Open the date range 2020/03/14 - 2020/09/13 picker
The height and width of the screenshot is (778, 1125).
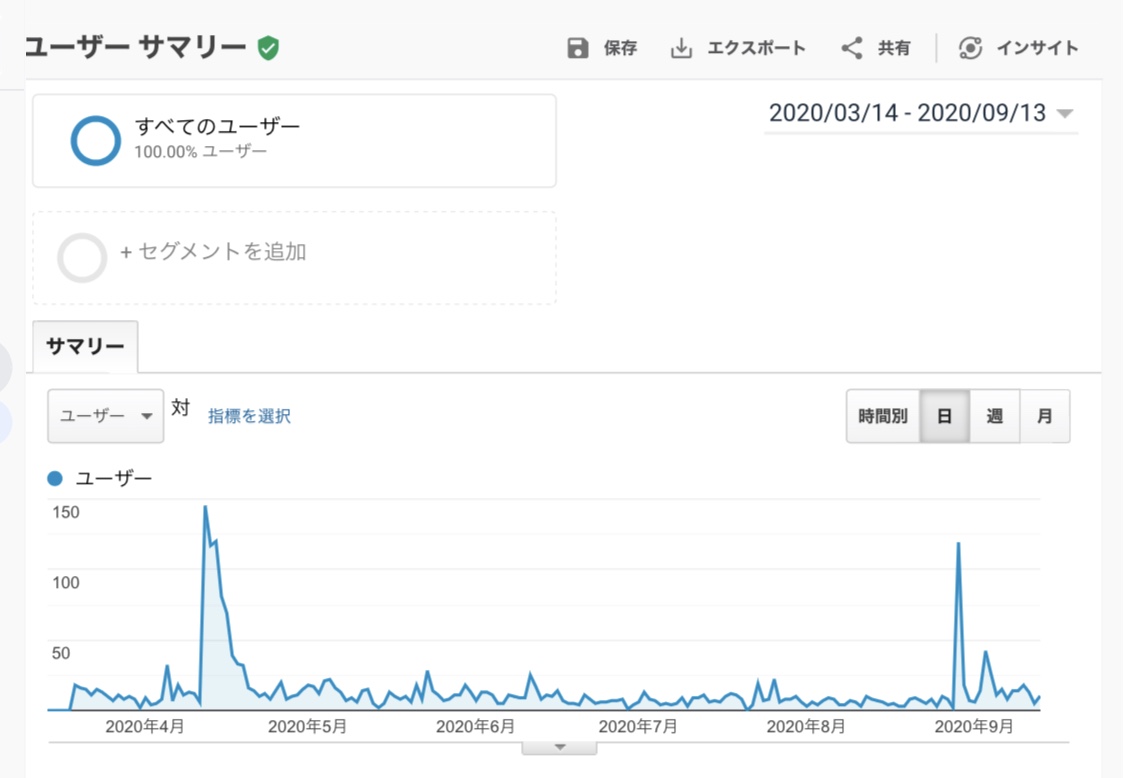point(921,113)
